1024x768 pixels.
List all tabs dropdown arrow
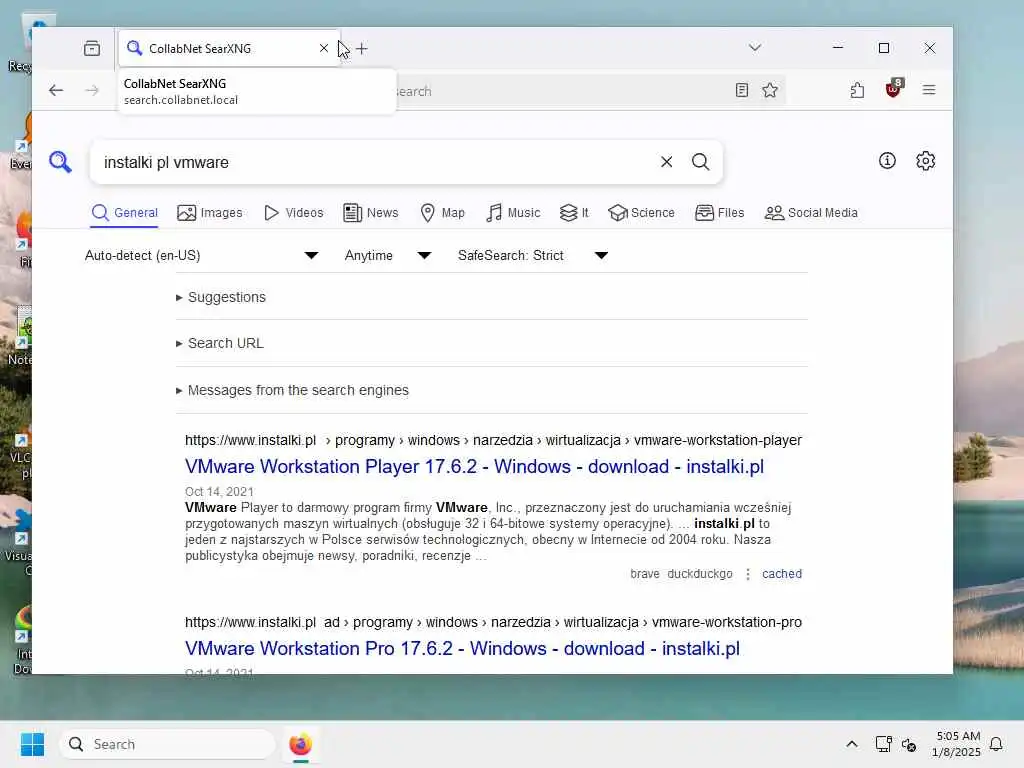(x=755, y=48)
